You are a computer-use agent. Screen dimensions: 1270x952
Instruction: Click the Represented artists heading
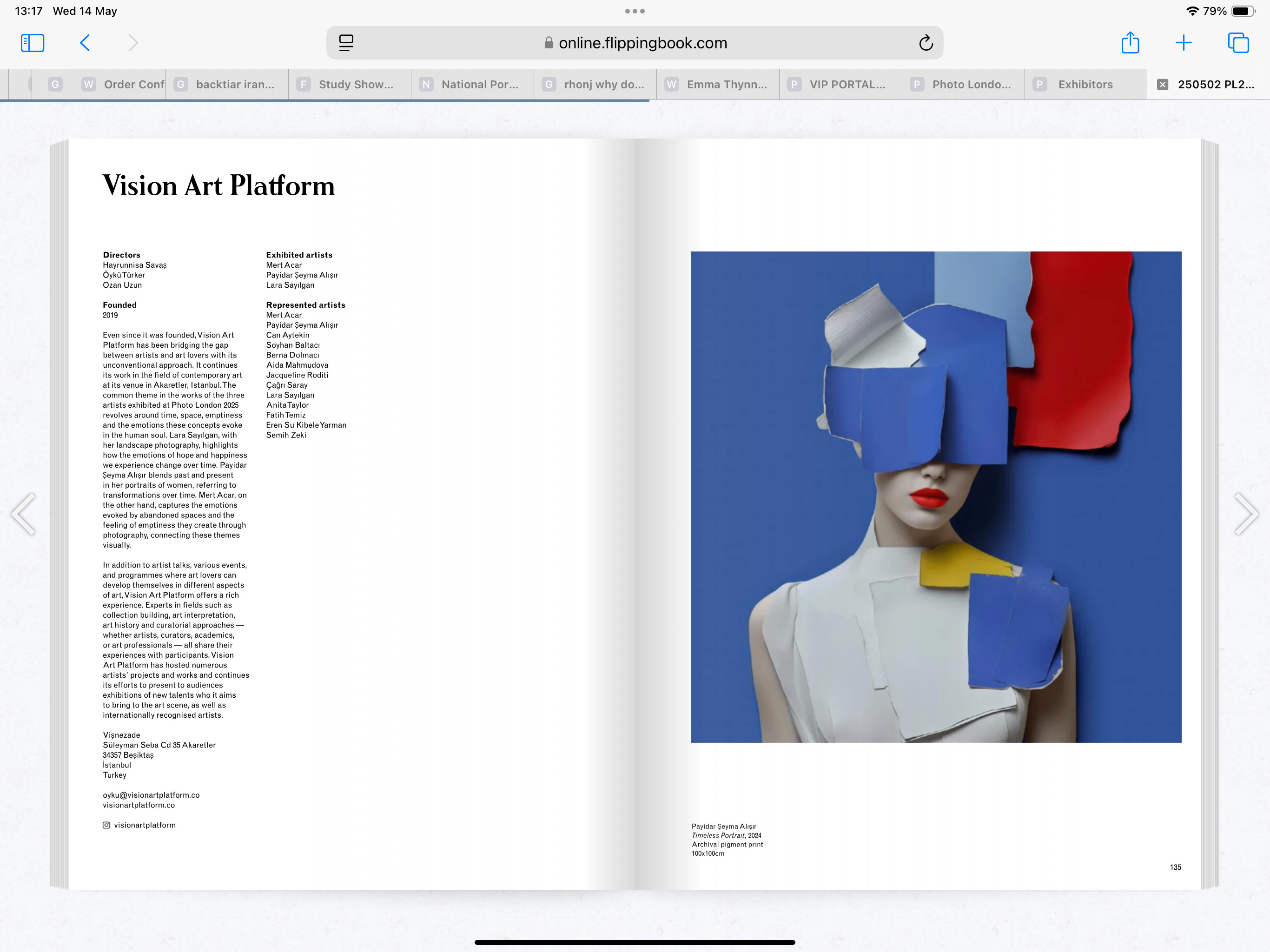coord(305,305)
